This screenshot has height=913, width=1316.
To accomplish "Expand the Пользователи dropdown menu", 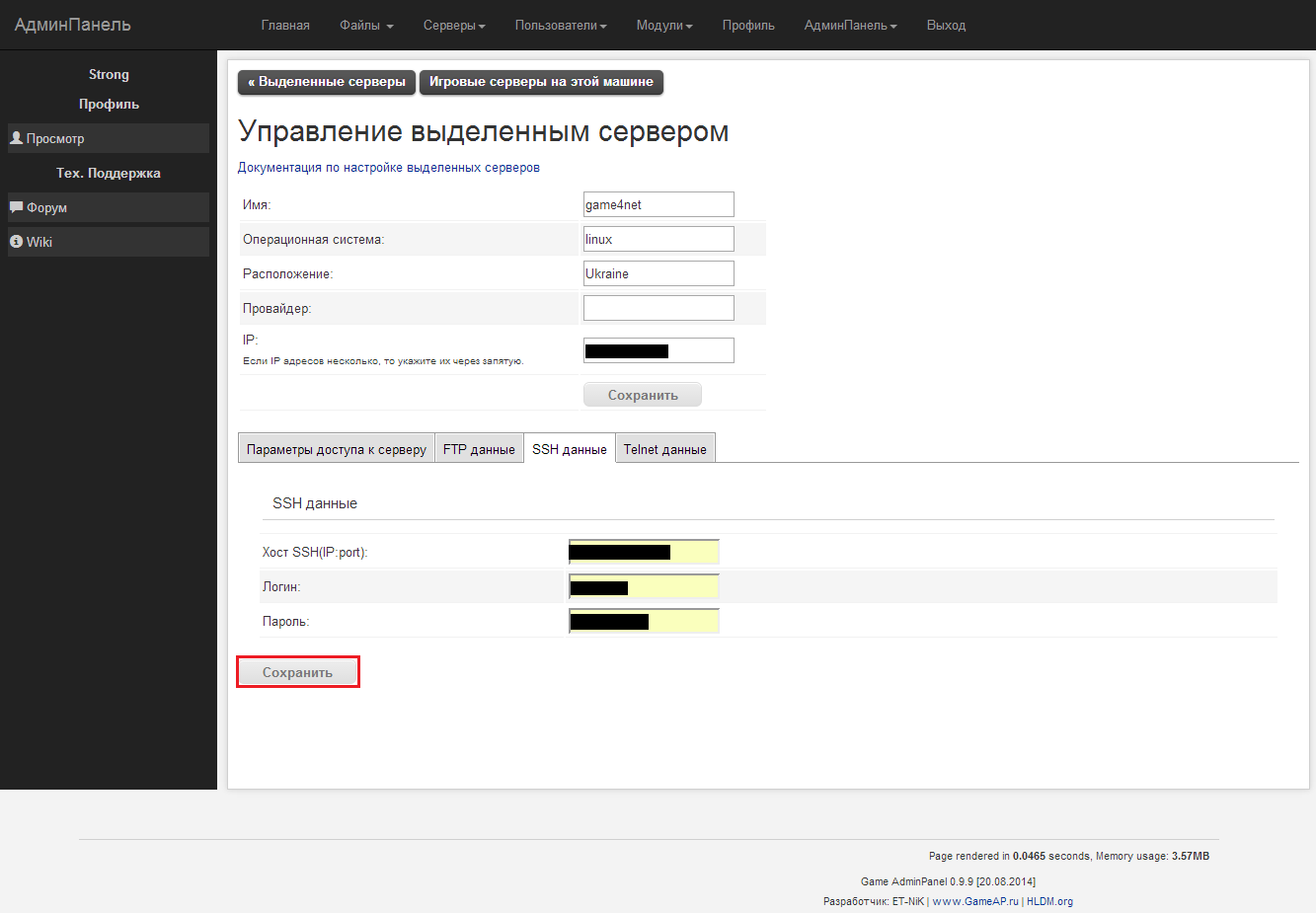I will (x=561, y=26).
